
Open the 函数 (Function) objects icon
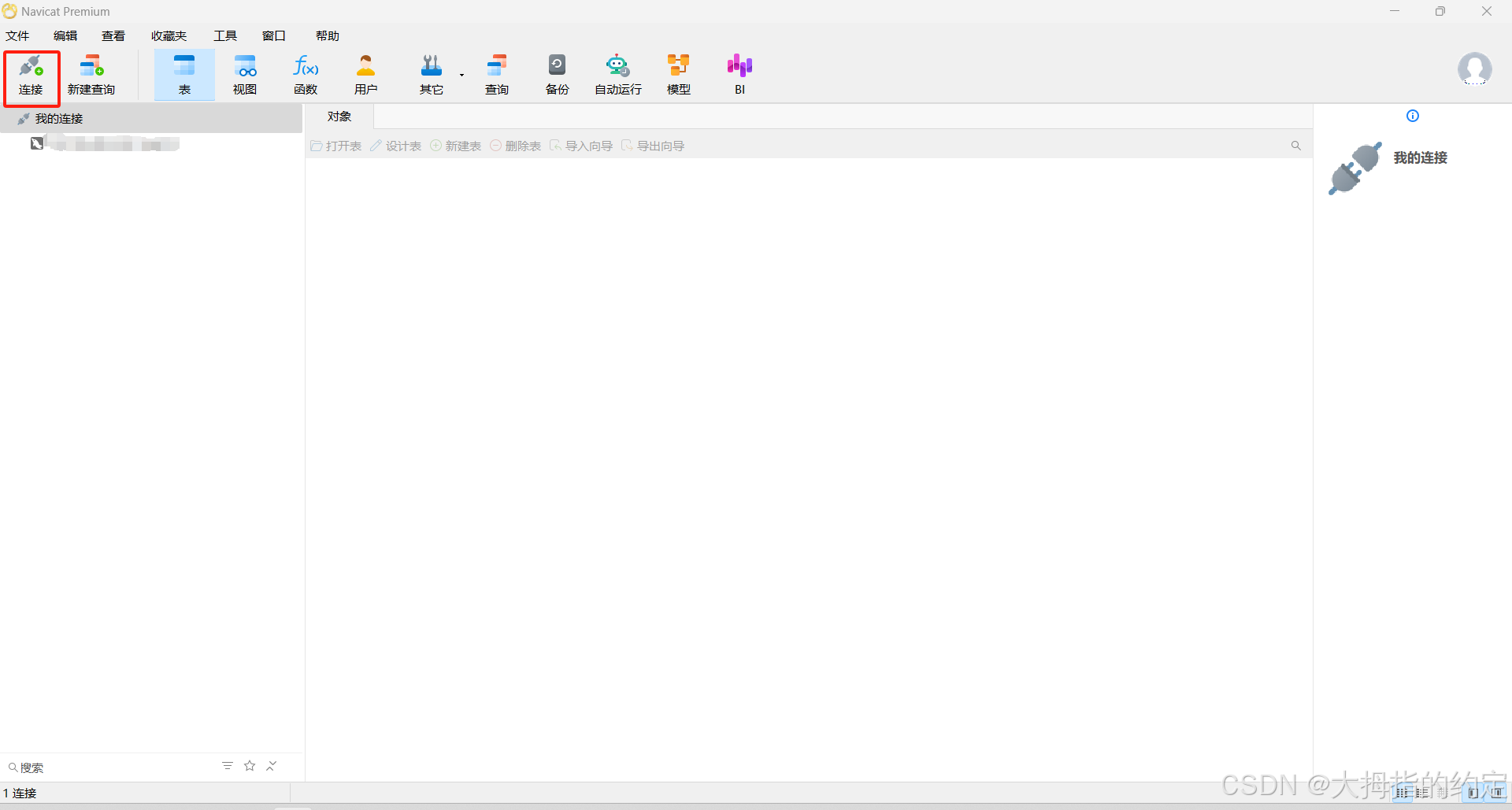306,76
